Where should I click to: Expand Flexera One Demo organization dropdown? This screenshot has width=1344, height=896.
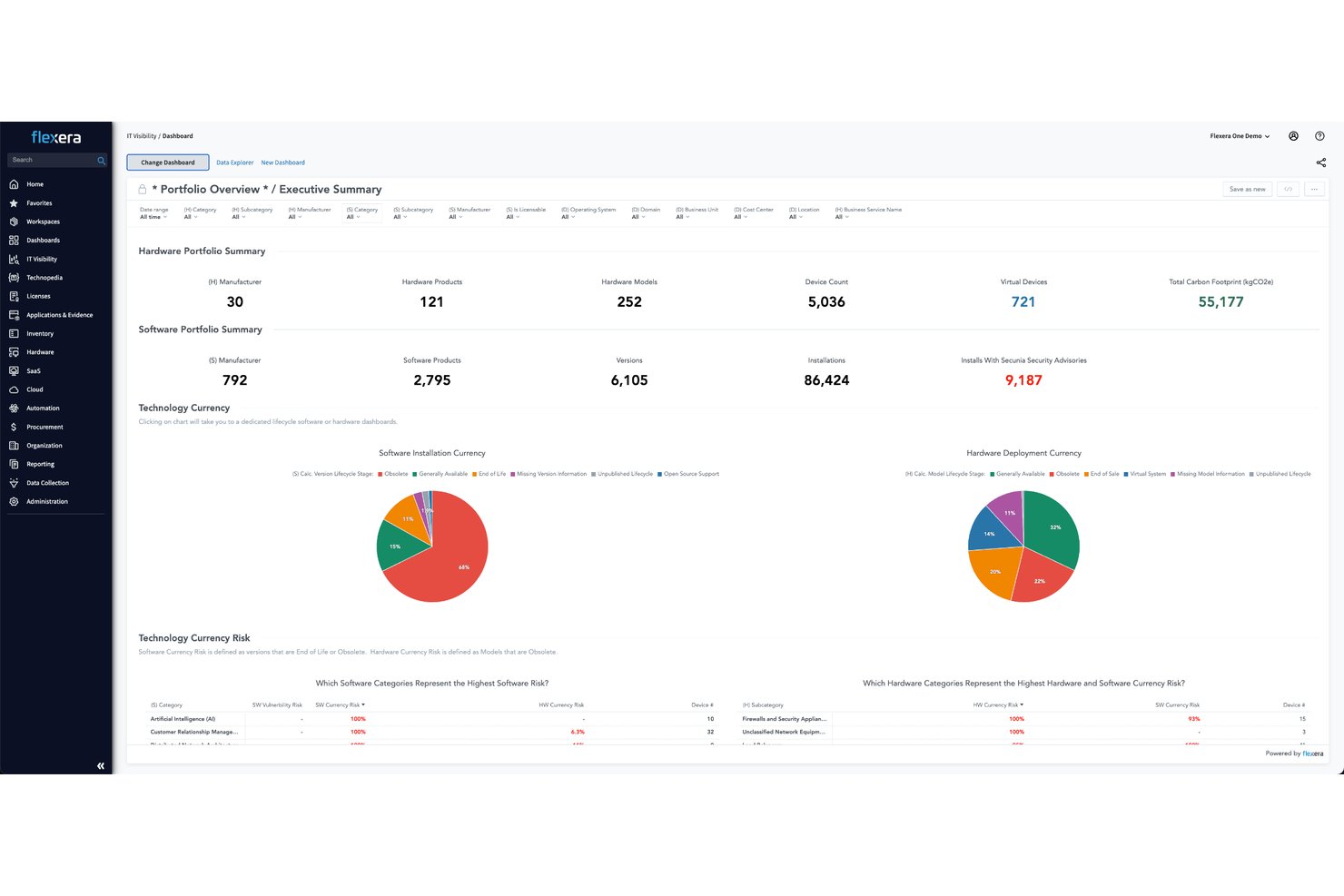pos(1240,136)
